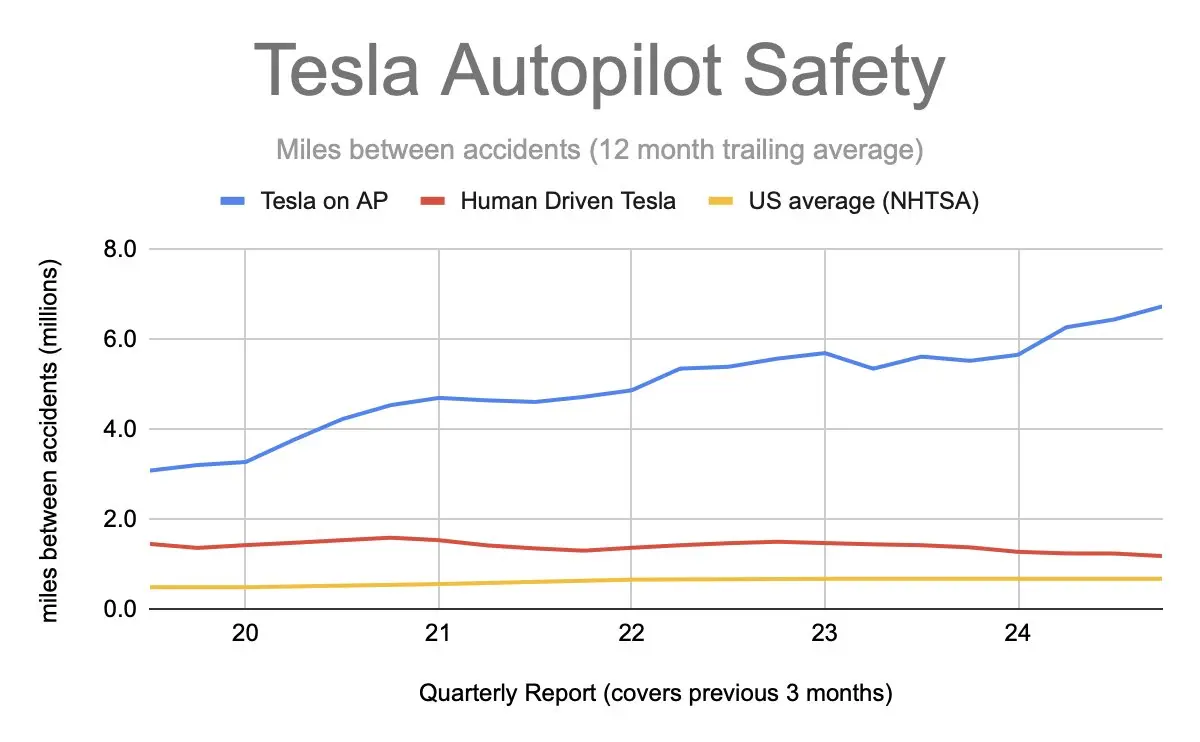The height and width of the screenshot is (742, 1200).
Task: Select the "Quarterly Report" horizontal axis title
Action: pyautogui.click(x=655, y=694)
